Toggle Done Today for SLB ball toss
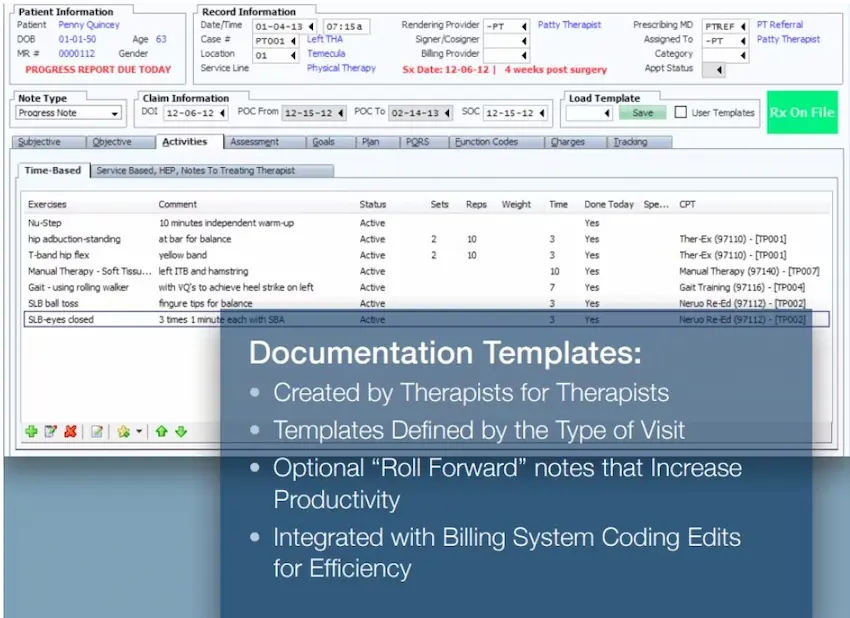 tap(590, 303)
